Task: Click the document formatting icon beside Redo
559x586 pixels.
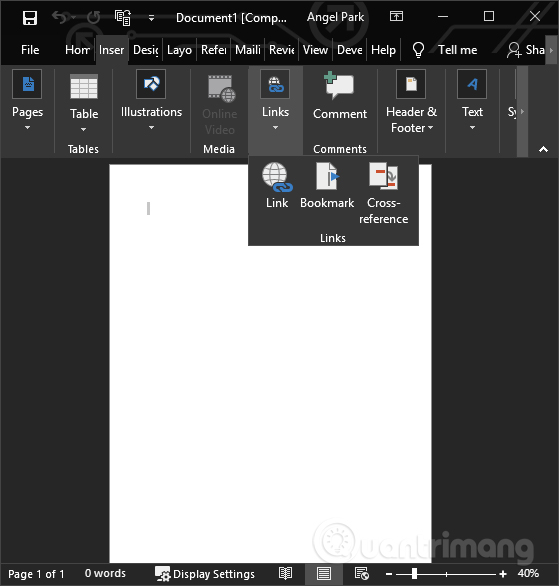Action: tap(123, 17)
